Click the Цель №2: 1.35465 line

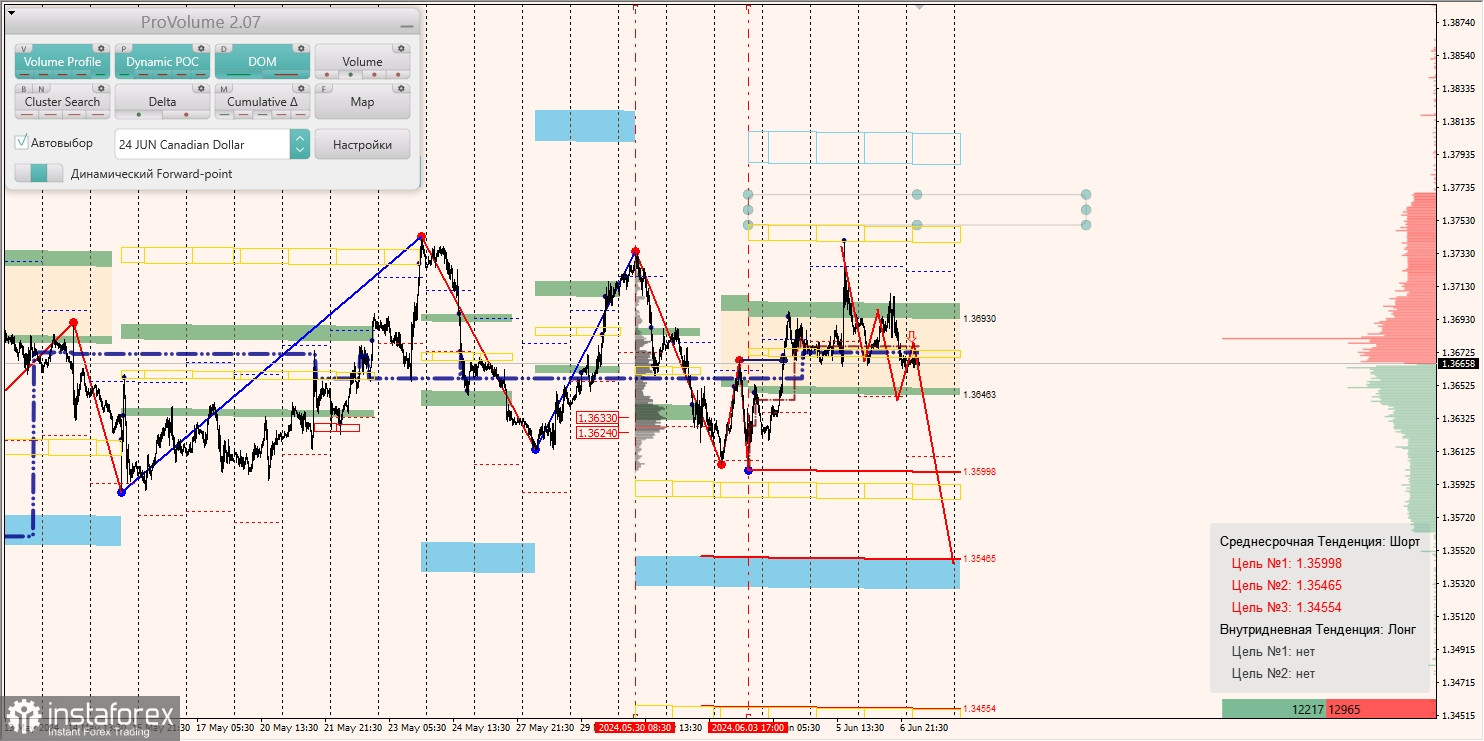pyautogui.click(x=1287, y=586)
